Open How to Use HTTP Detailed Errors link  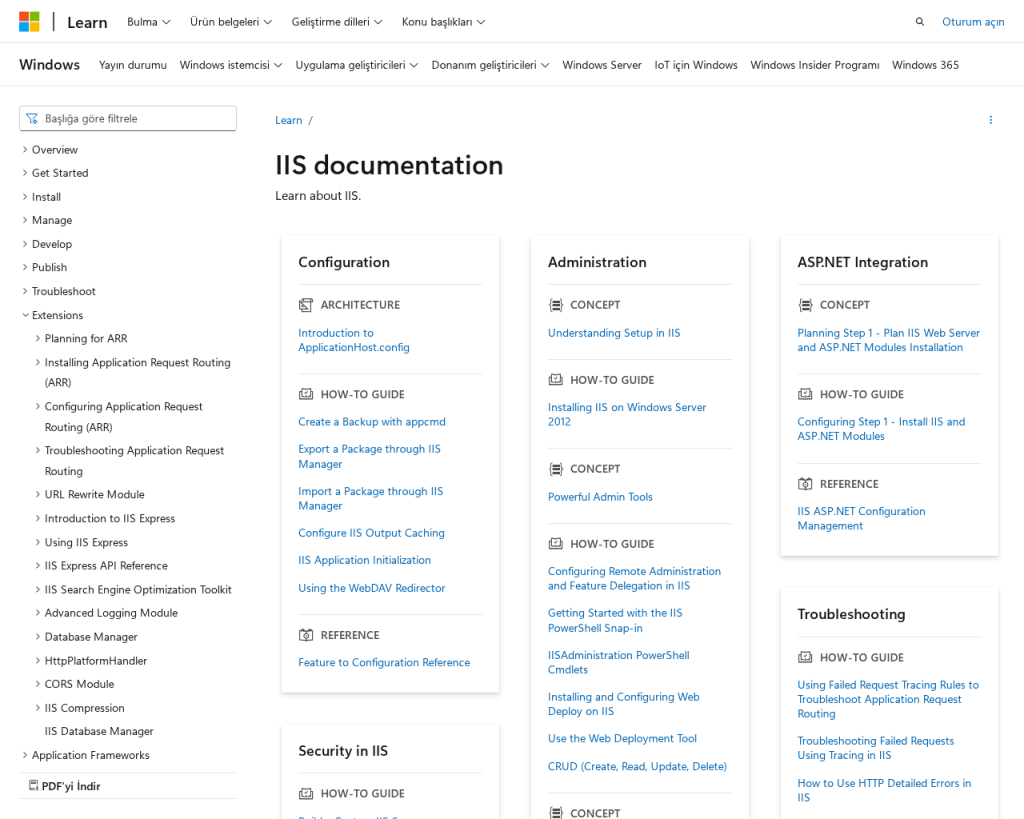[884, 790]
